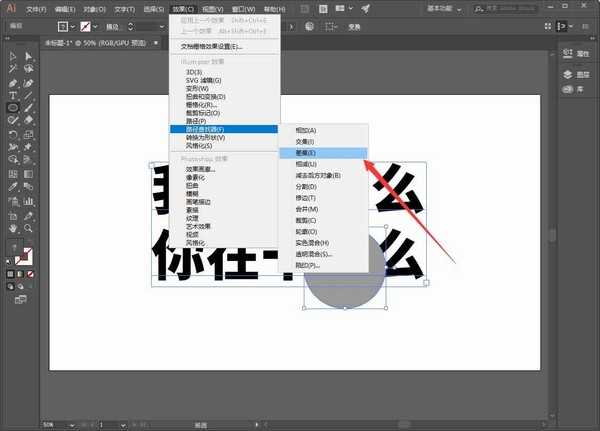Set paint mode to Color
Image resolution: width=600 pixels, height=431 pixels.
[10, 274]
